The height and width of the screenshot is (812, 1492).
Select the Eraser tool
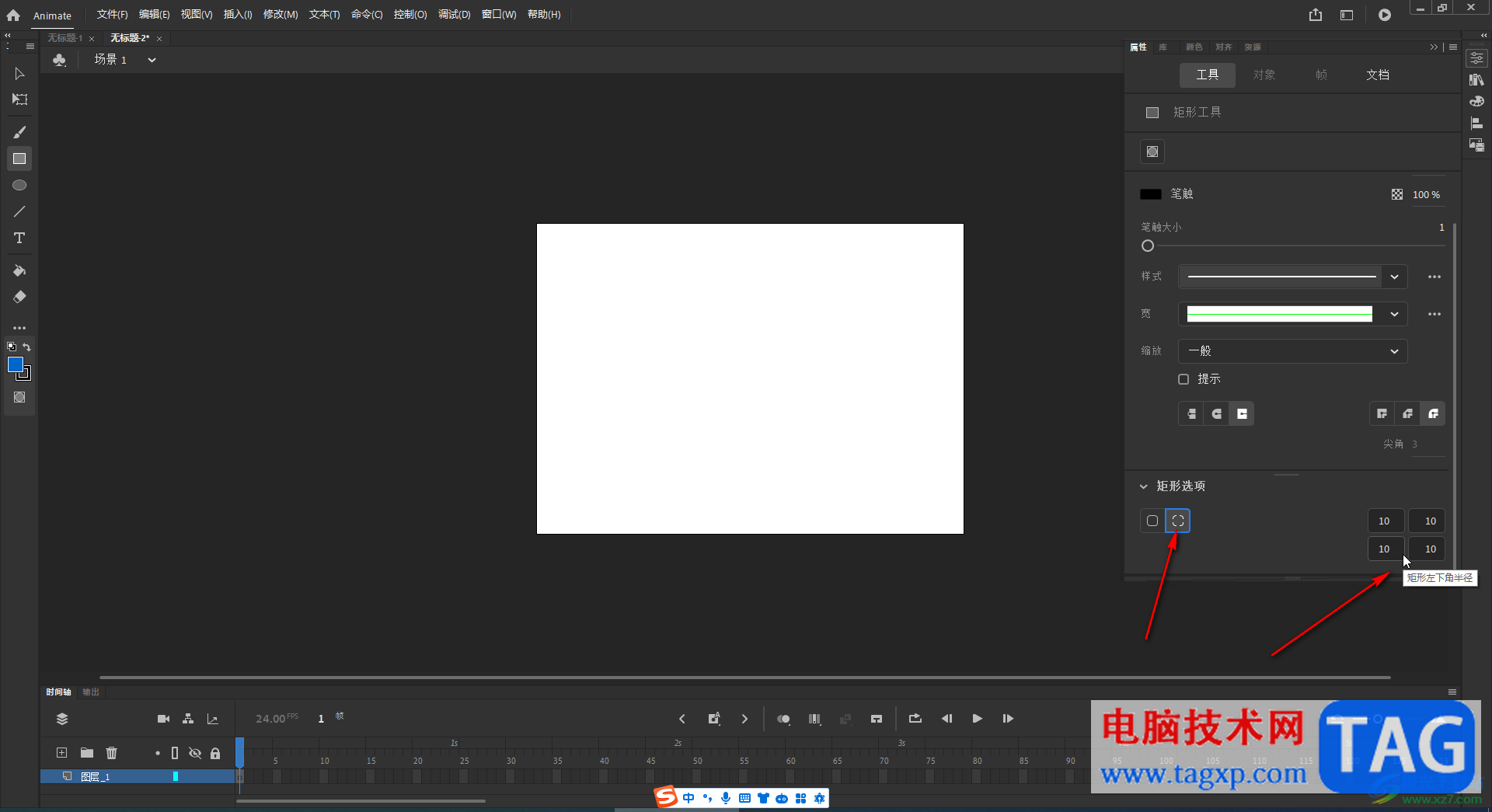tap(19, 297)
